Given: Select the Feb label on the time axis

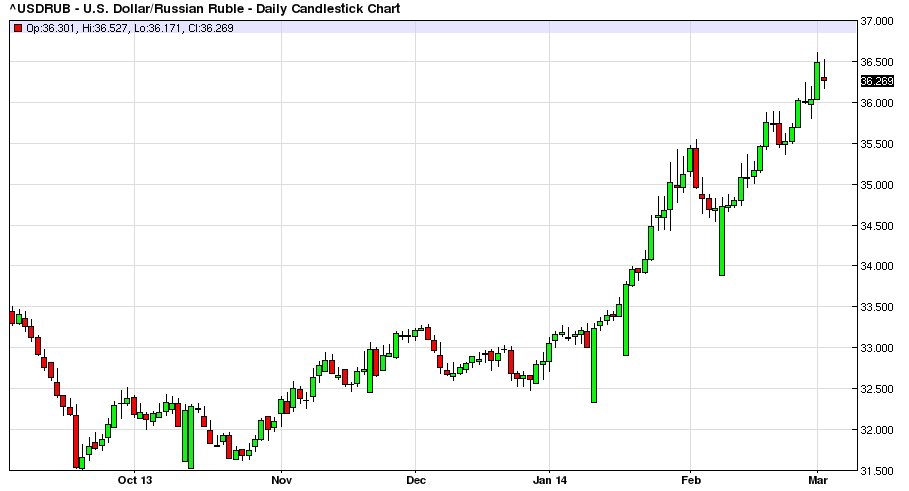Looking at the screenshot, I should (689, 480).
